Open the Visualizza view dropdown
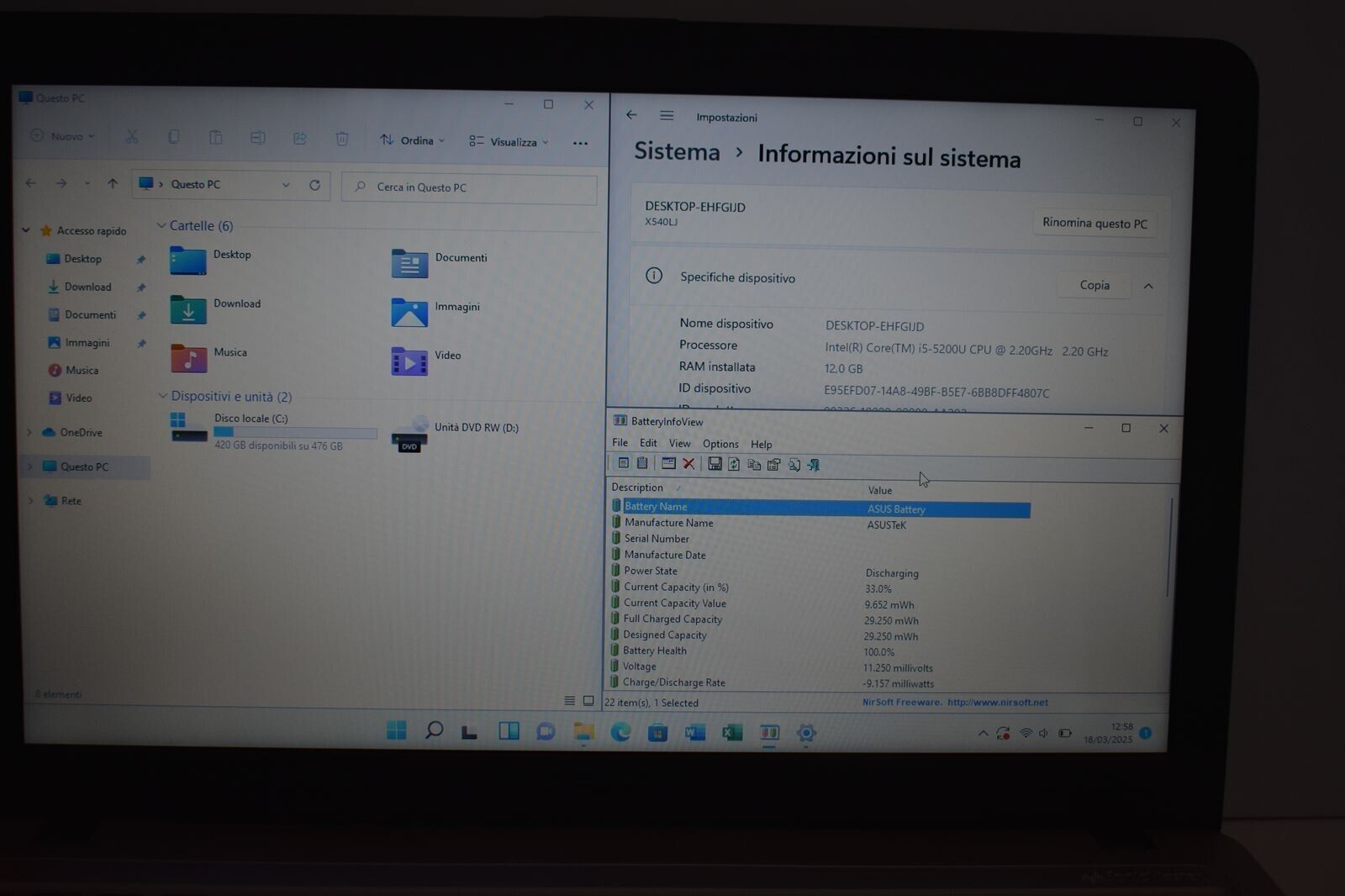Viewport: 1345px width, 896px height. [509, 142]
